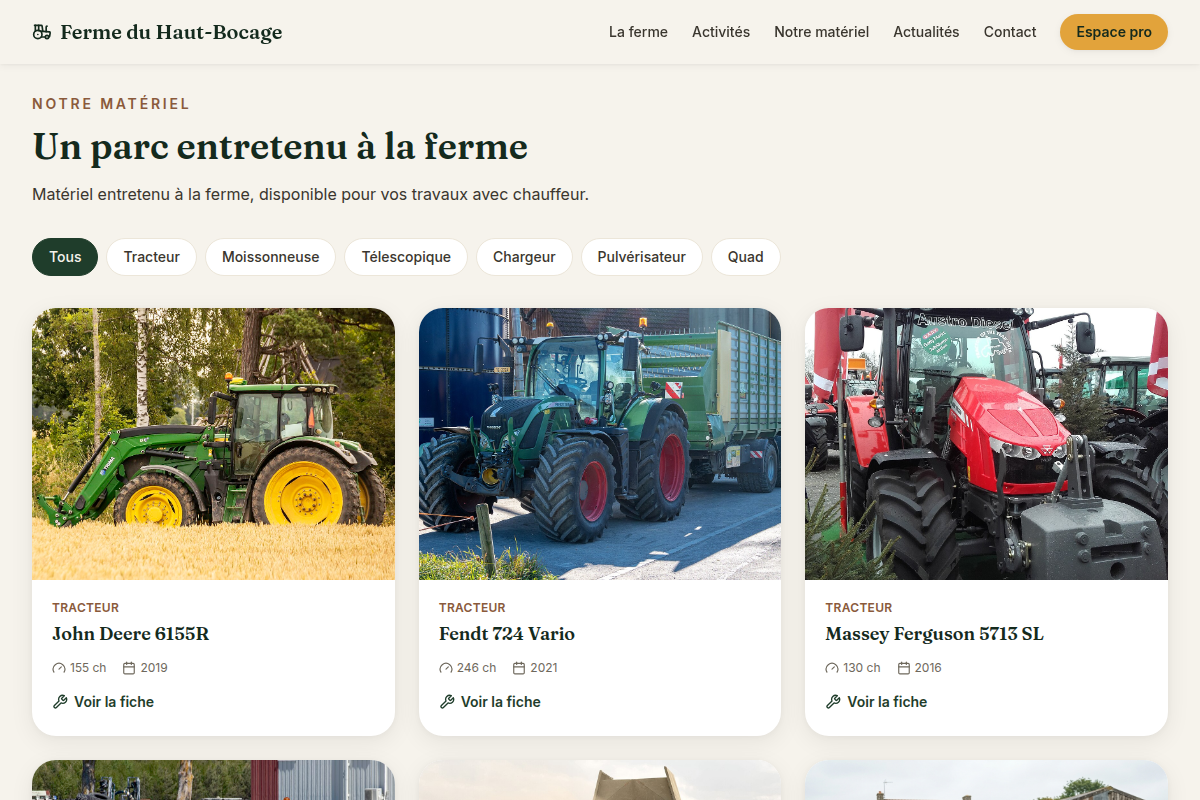Click wrench icon on John Deere card
Image resolution: width=1200 pixels, height=800 pixels.
click(60, 702)
